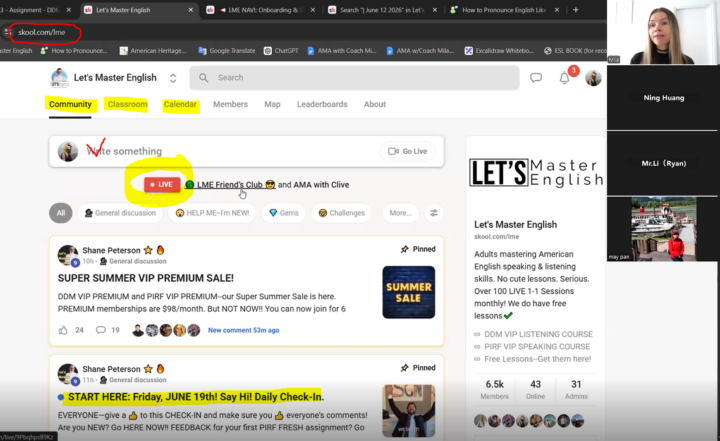The width and height of the screenshot is (720, 441).
Task: Switch to the Classroom tab
Action: pyautogui.click(x=127, y=104)
